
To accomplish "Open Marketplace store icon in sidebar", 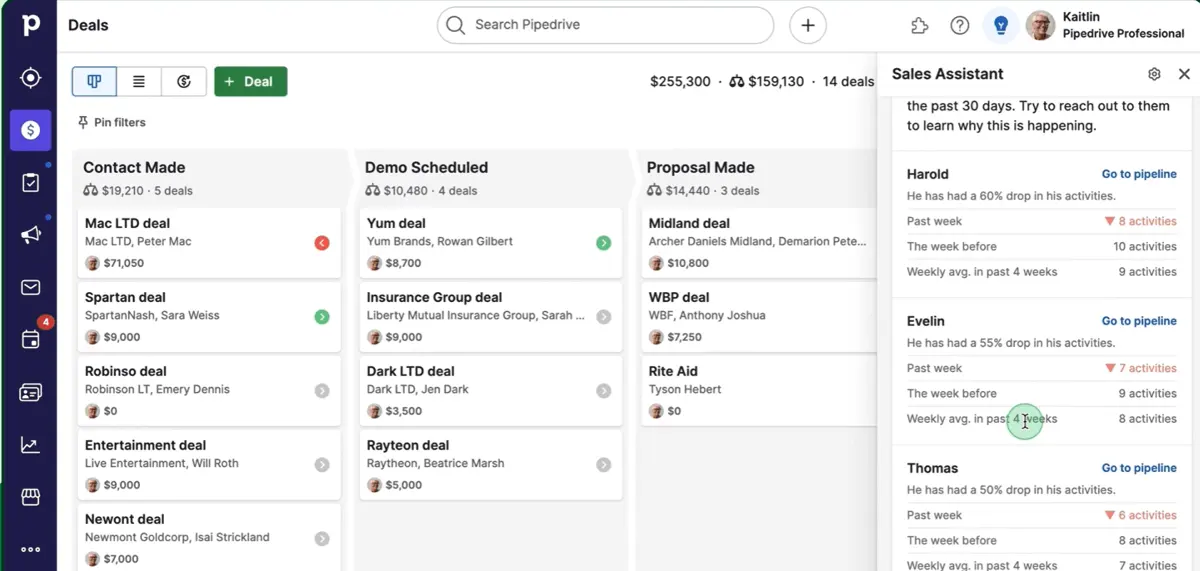I will click(x=30, y=497).
